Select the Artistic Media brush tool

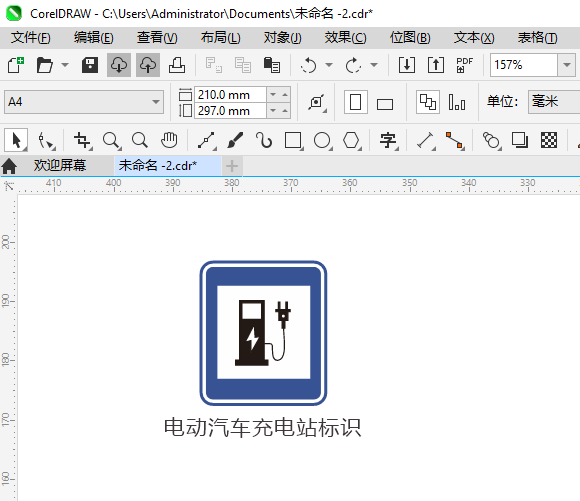[x=235, y=141]
